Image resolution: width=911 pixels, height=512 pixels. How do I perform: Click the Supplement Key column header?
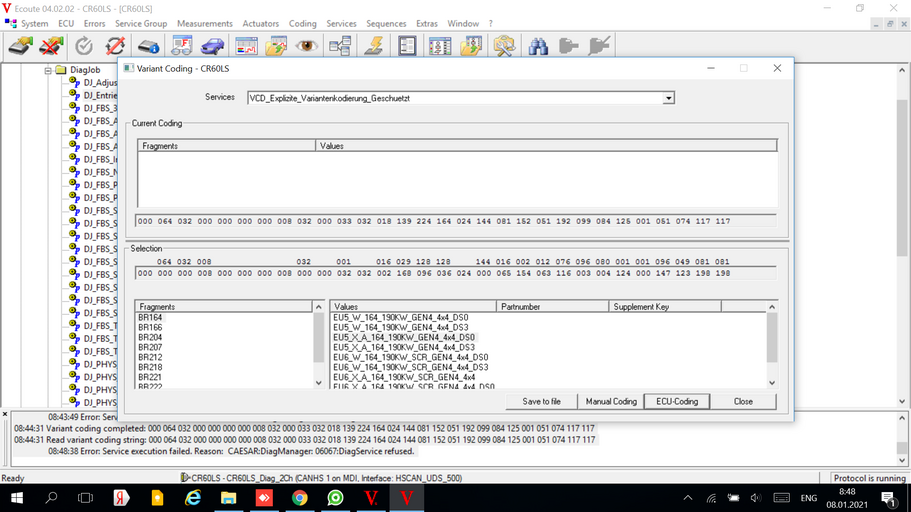tap(665, 307)
